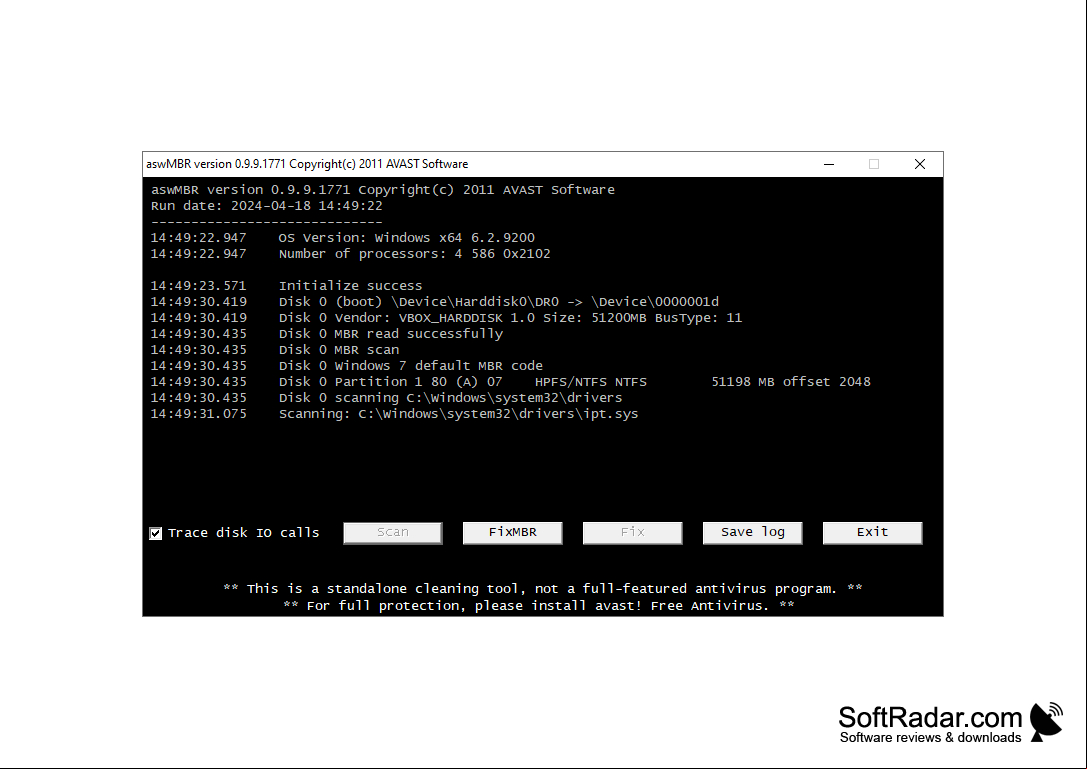Click the 'Disk 0 MBR scan' log line
This screenshot has width=1087, height=769.
coord(275,349)
